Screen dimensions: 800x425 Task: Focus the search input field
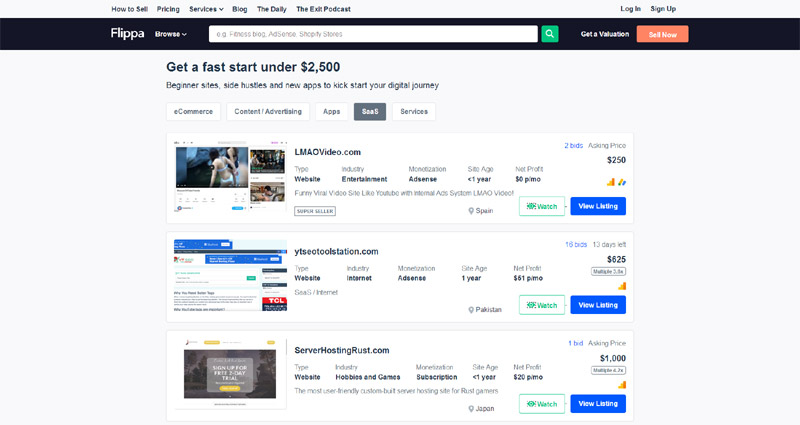[373, 34]
